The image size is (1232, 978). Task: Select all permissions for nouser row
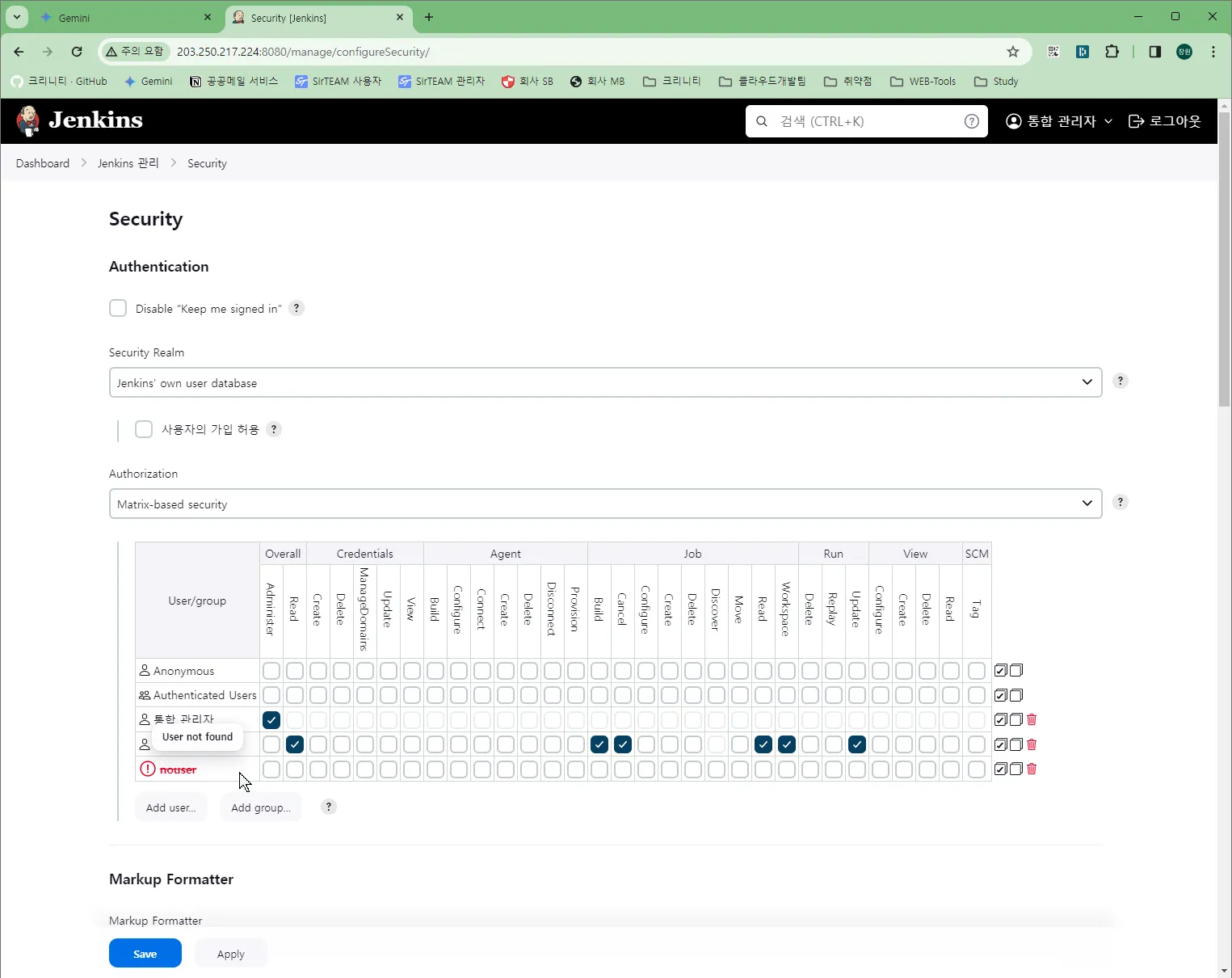(x=1001, y=769)
